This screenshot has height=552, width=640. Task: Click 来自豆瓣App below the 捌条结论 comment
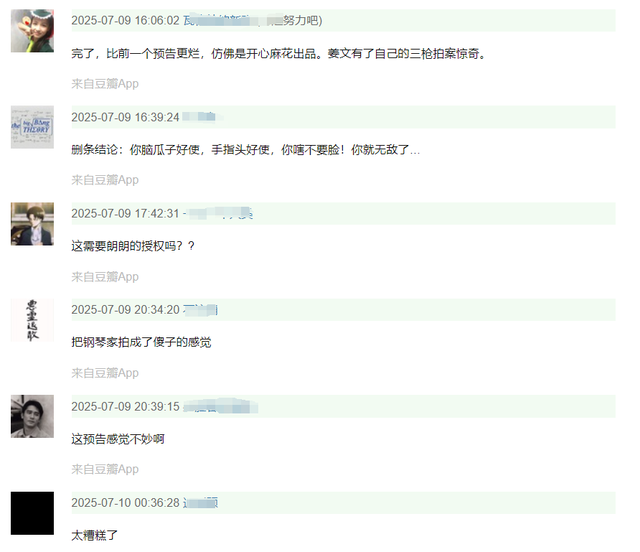click(x=105, y=180)
